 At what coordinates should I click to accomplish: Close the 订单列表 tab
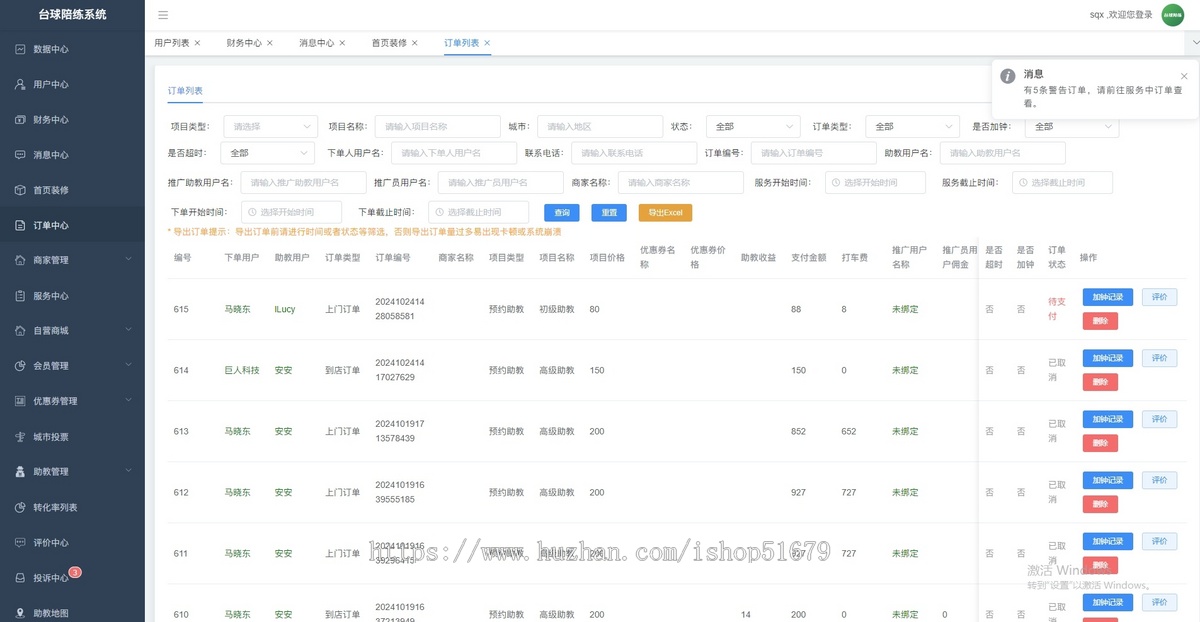(x=487, y=43)
